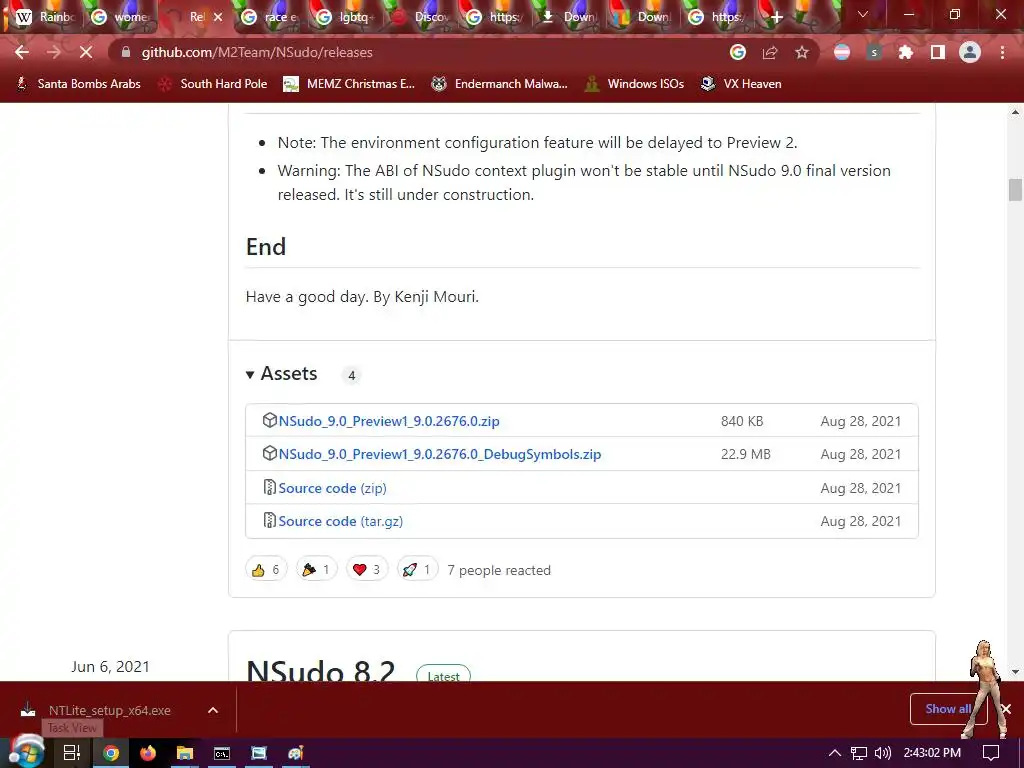Viewport: 1024px width, 768px height.
Task: Switch to the 'lgbtq' tab
Action: (x=345, y=17)
